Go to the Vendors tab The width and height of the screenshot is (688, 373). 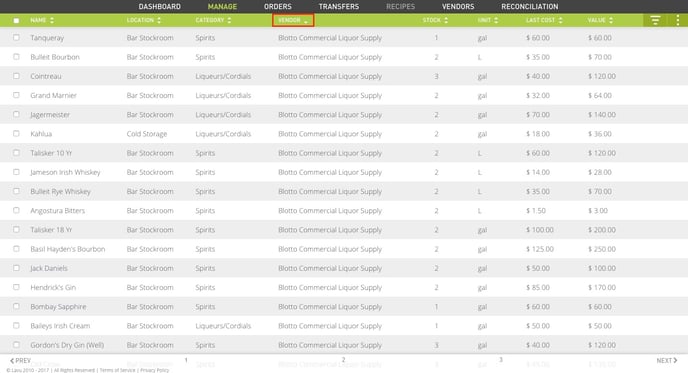point(458,7)
